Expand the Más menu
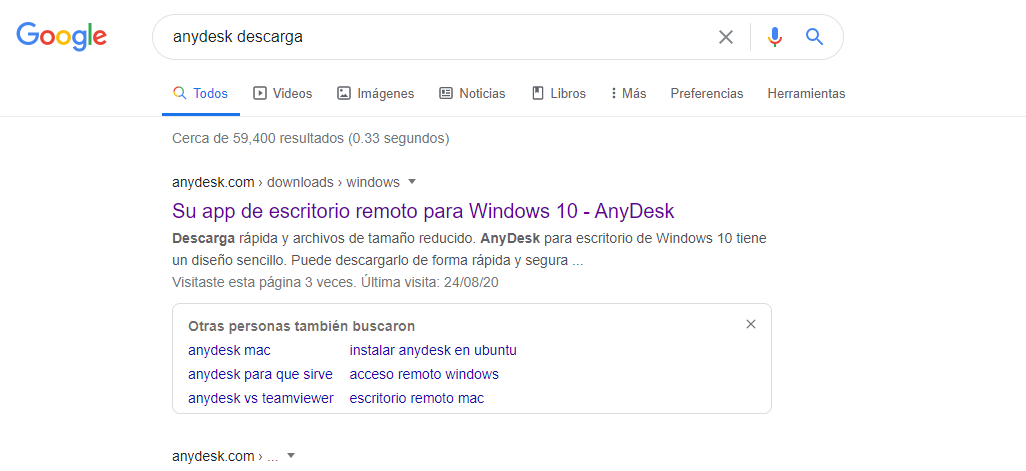This screenshot has height=471, width=1026. [x=628, y=93]
